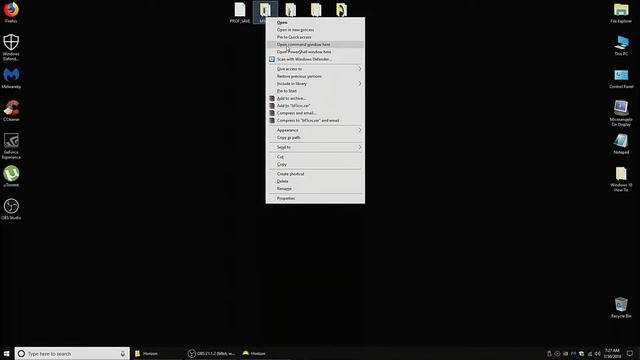This screenshot has width=640, height=360.
Task: Select This PC desktop icon
Action: point(621,45)
